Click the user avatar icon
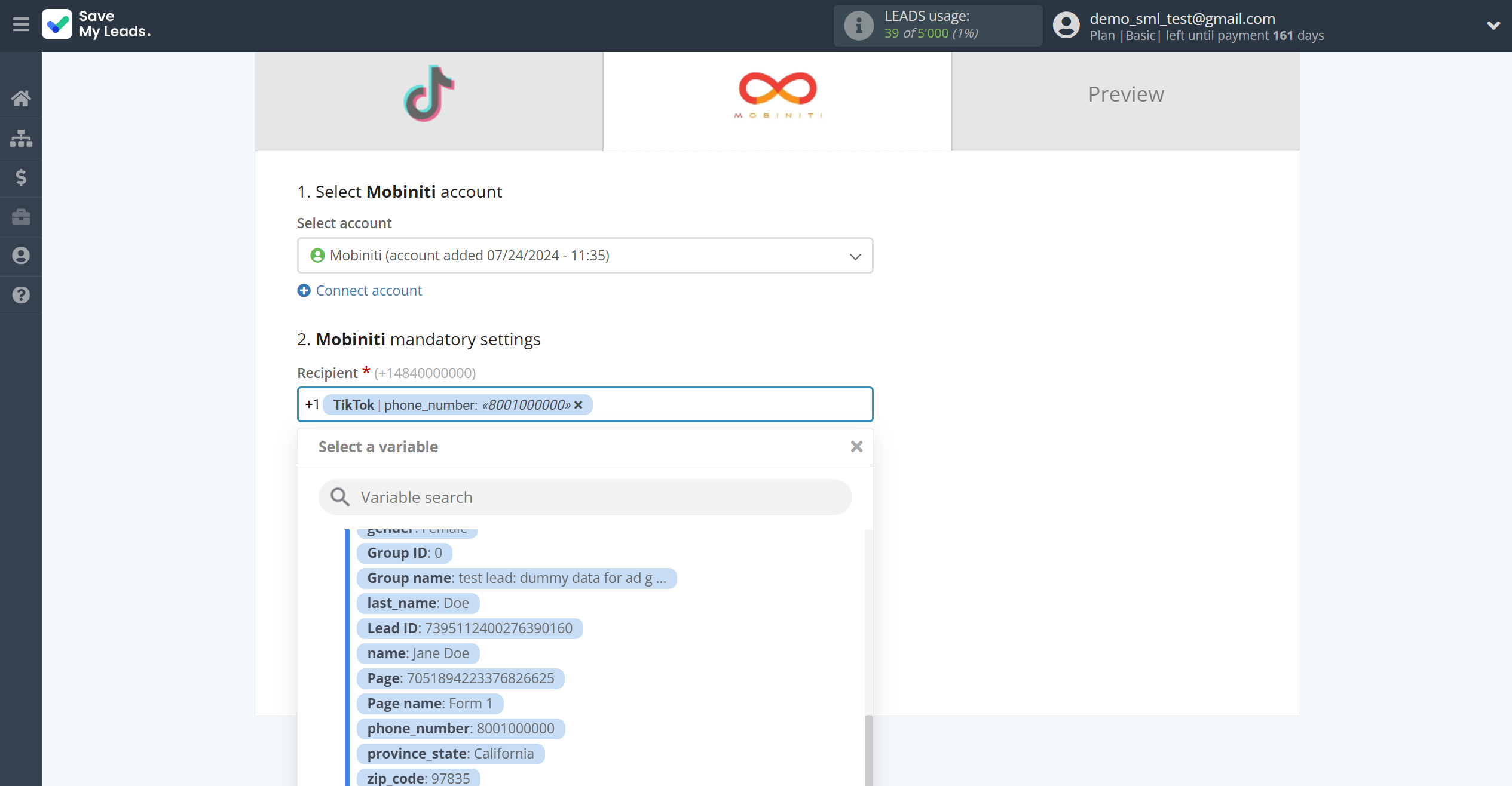Image resolution: width=1512 pixels, height=786 pixels. click(1066, 26)
